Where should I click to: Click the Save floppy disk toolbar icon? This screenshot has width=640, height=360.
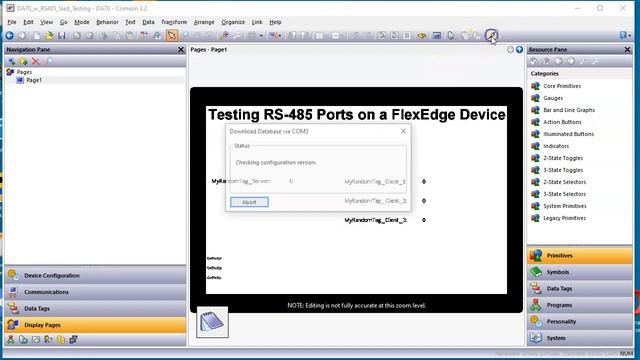[62, 36]
